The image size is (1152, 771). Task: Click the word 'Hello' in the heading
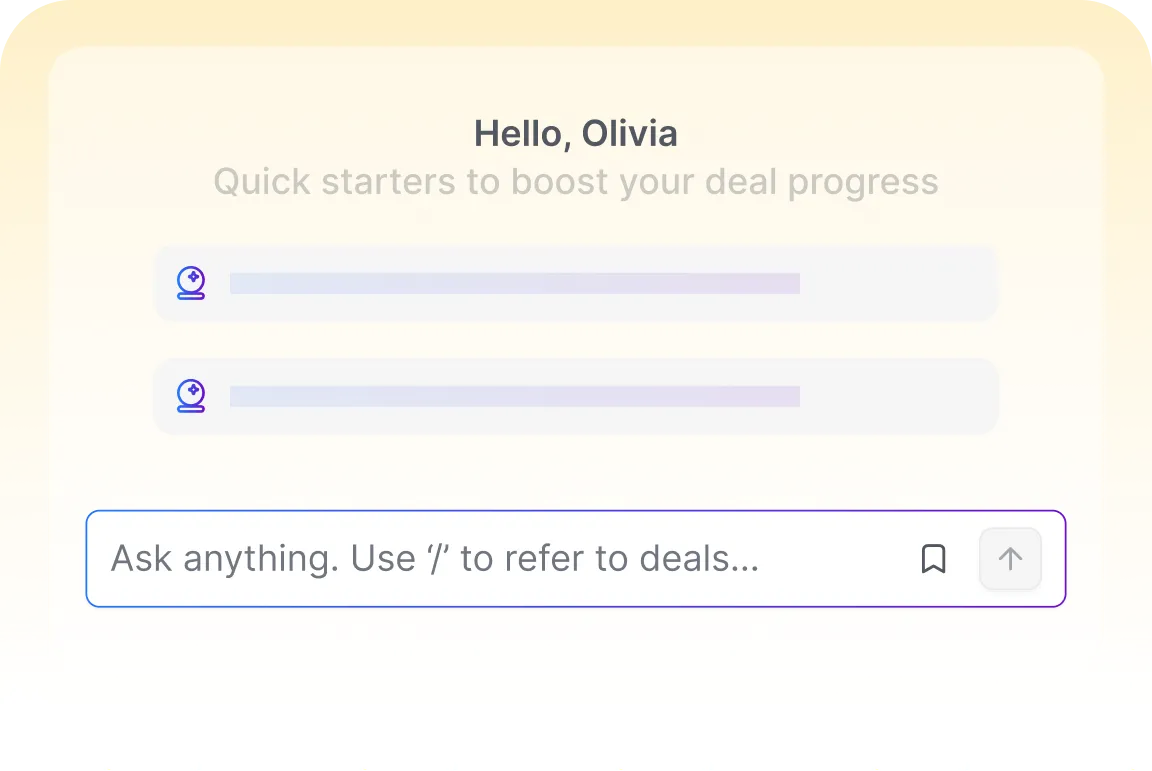[518, 134]
